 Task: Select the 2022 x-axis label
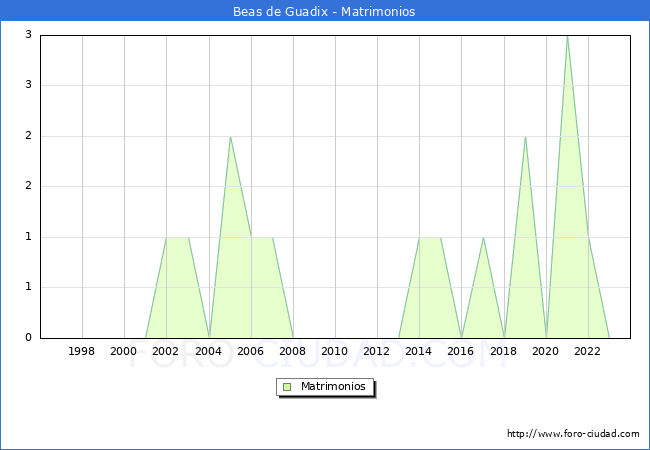[588, 351]
